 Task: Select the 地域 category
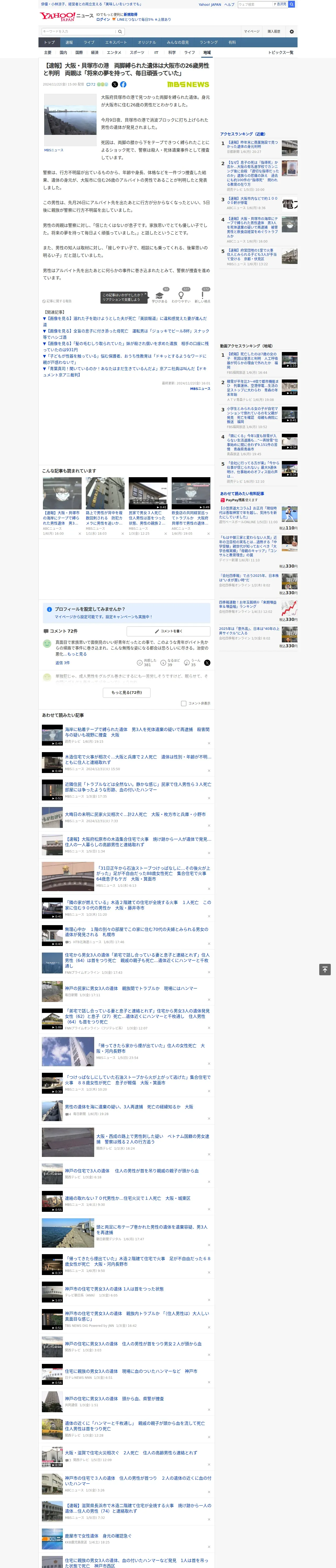pos(207,52)
